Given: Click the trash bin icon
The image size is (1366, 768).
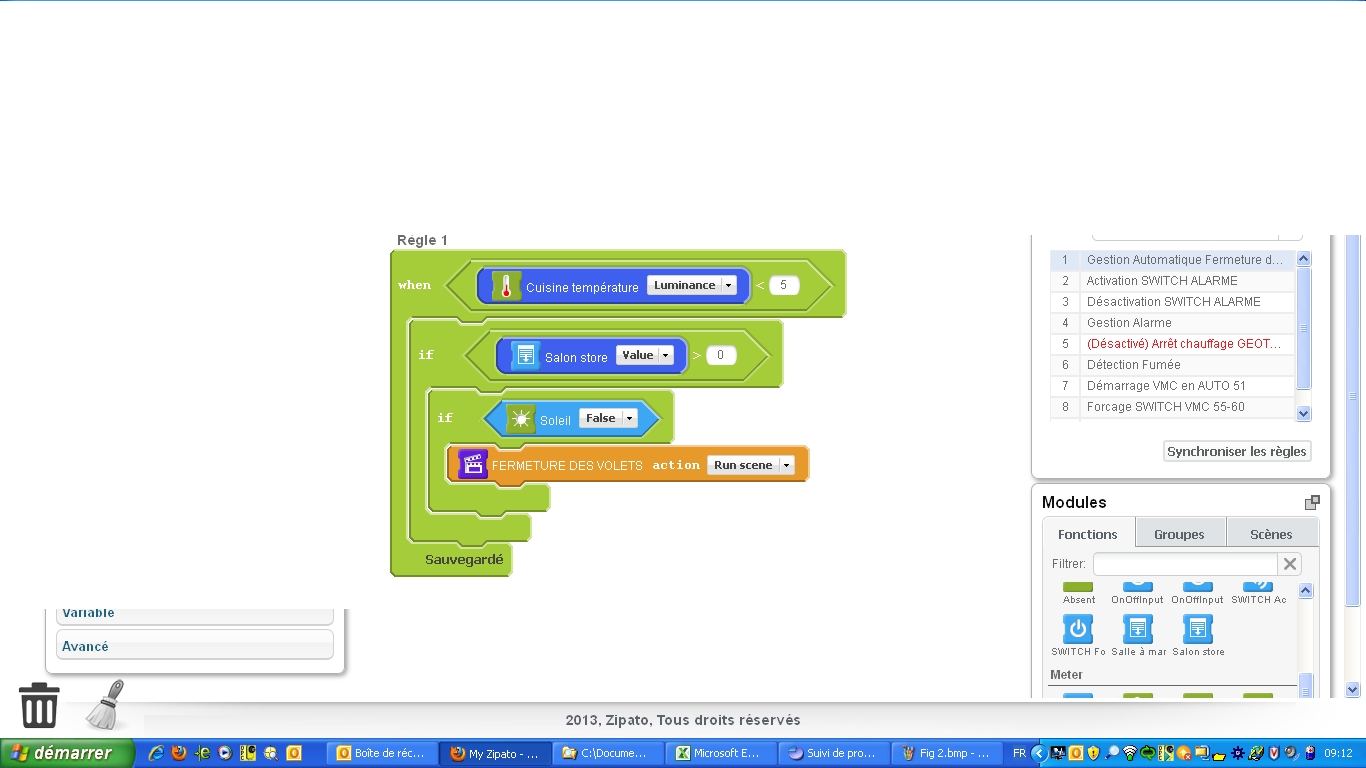Looking at the screenshot, I should 40,705.
